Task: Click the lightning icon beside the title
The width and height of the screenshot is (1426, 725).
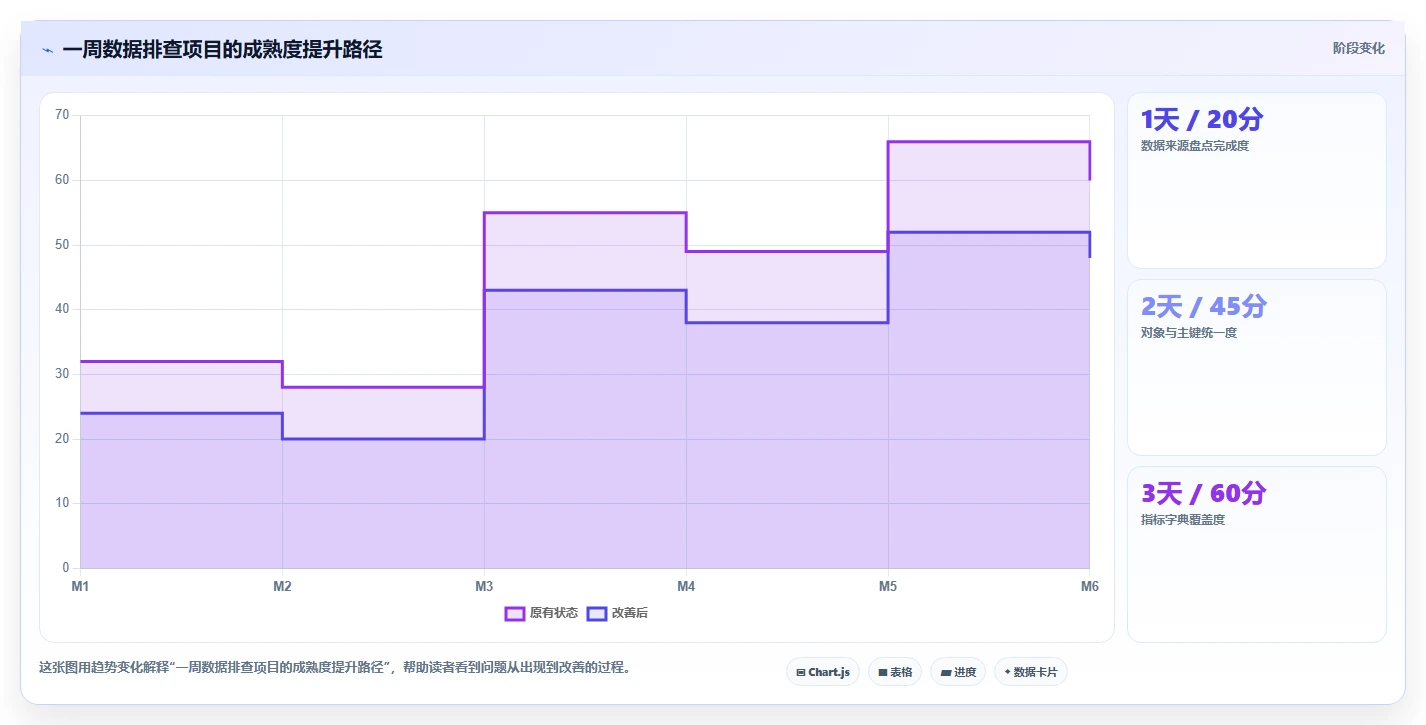Action: click(x=47, y=50)
